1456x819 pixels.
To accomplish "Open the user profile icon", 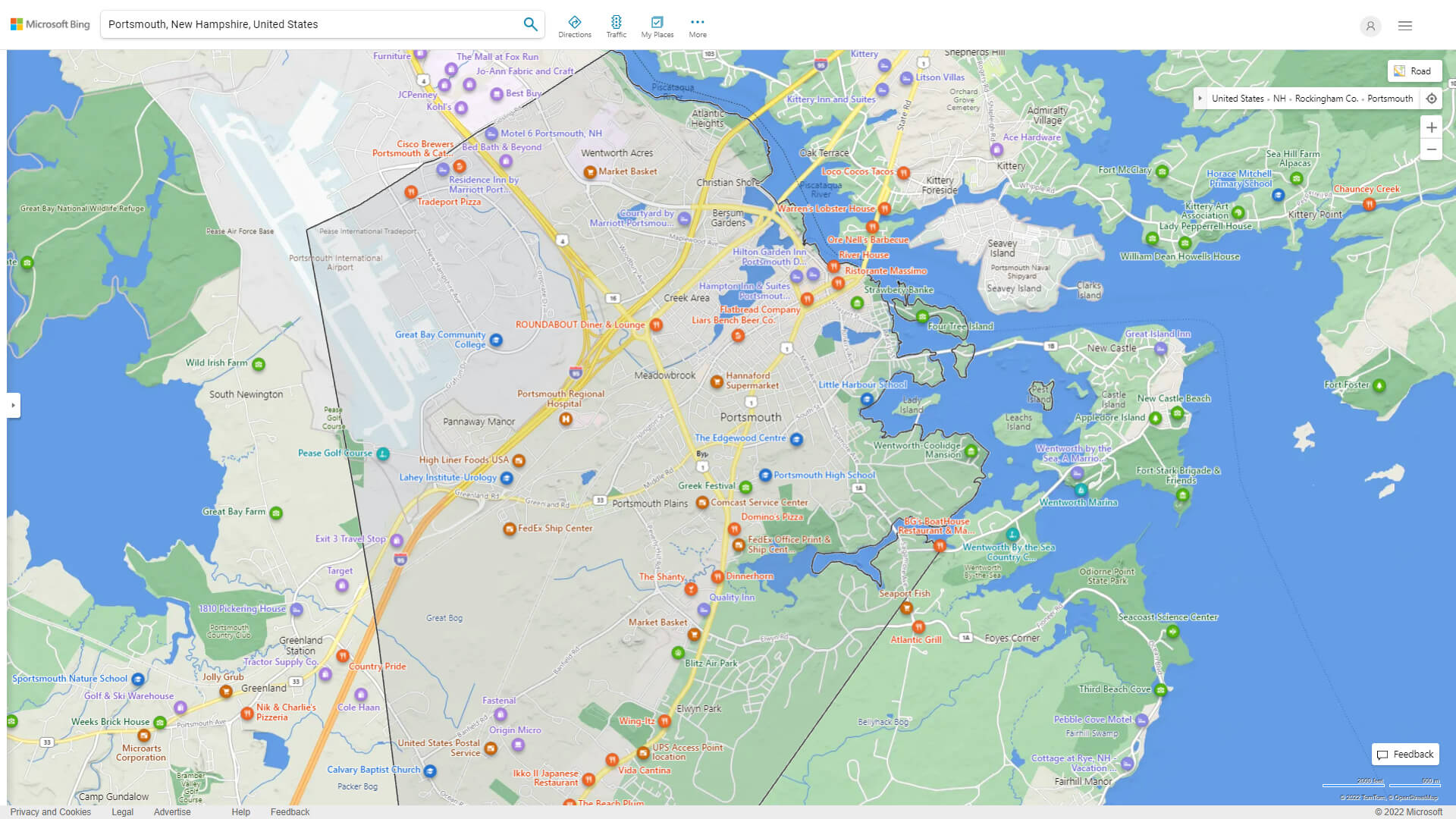I will point(1370,26).
